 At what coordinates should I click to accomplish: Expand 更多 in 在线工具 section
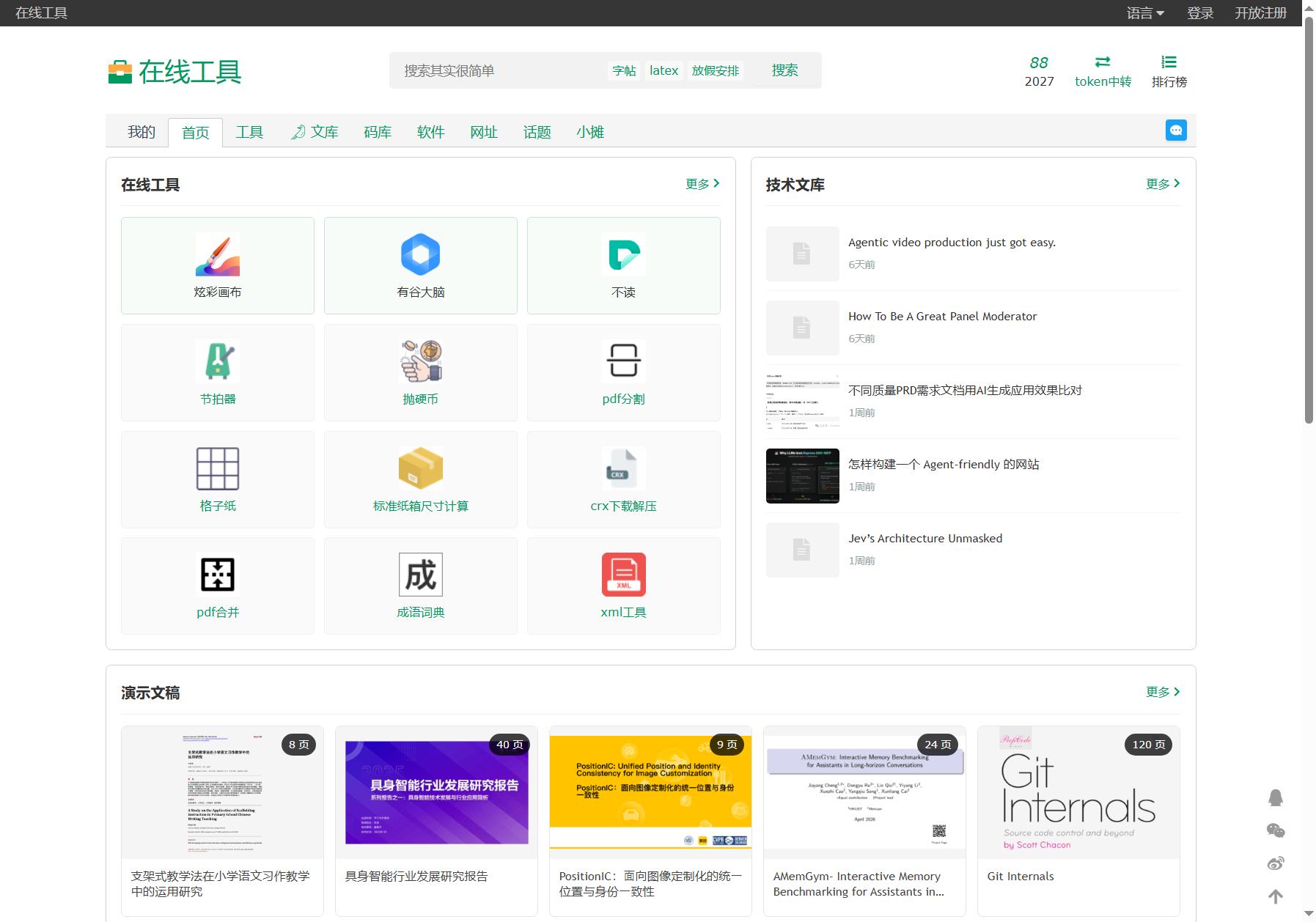point(702,184)
